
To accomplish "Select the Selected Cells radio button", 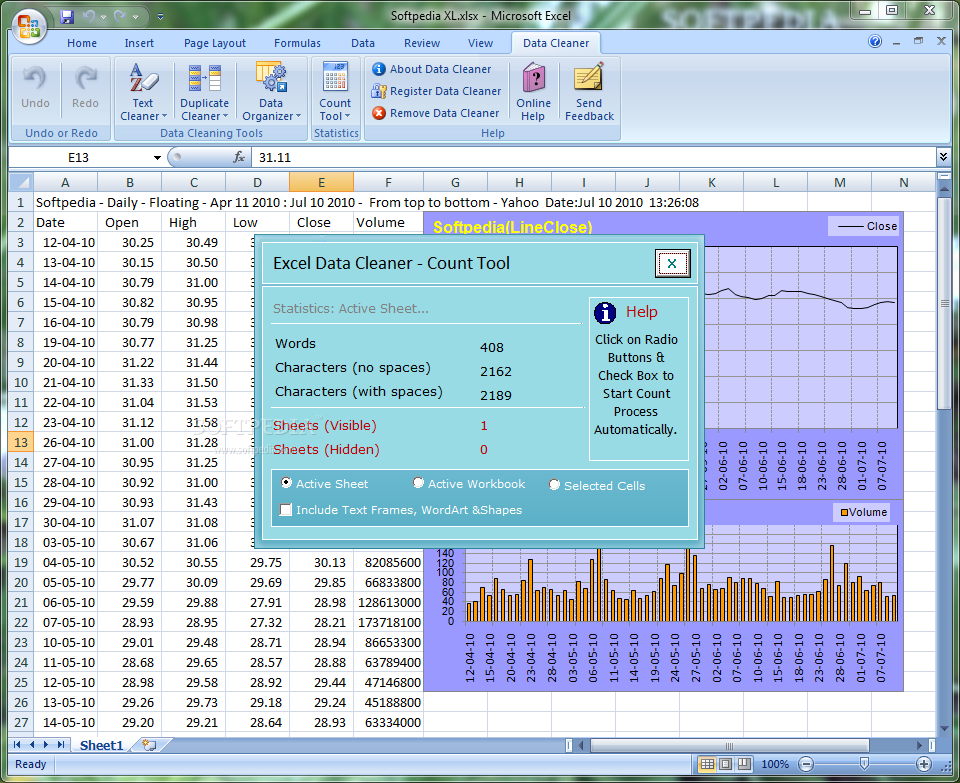I will (x=554, y=485).
